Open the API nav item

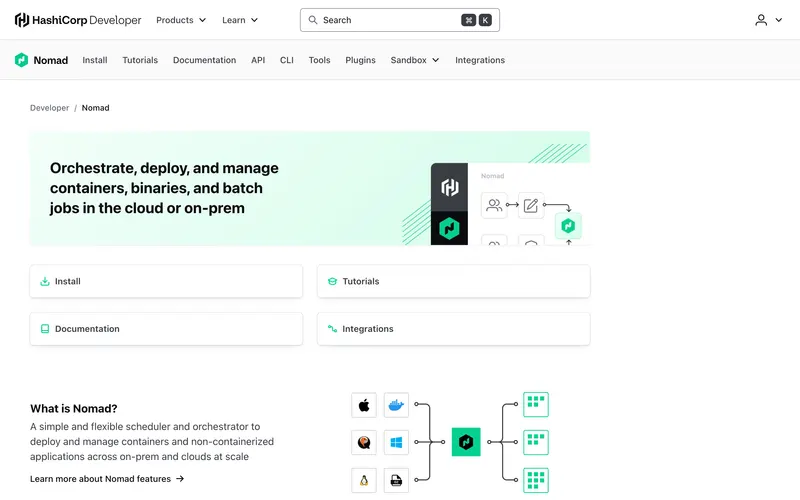258,60
